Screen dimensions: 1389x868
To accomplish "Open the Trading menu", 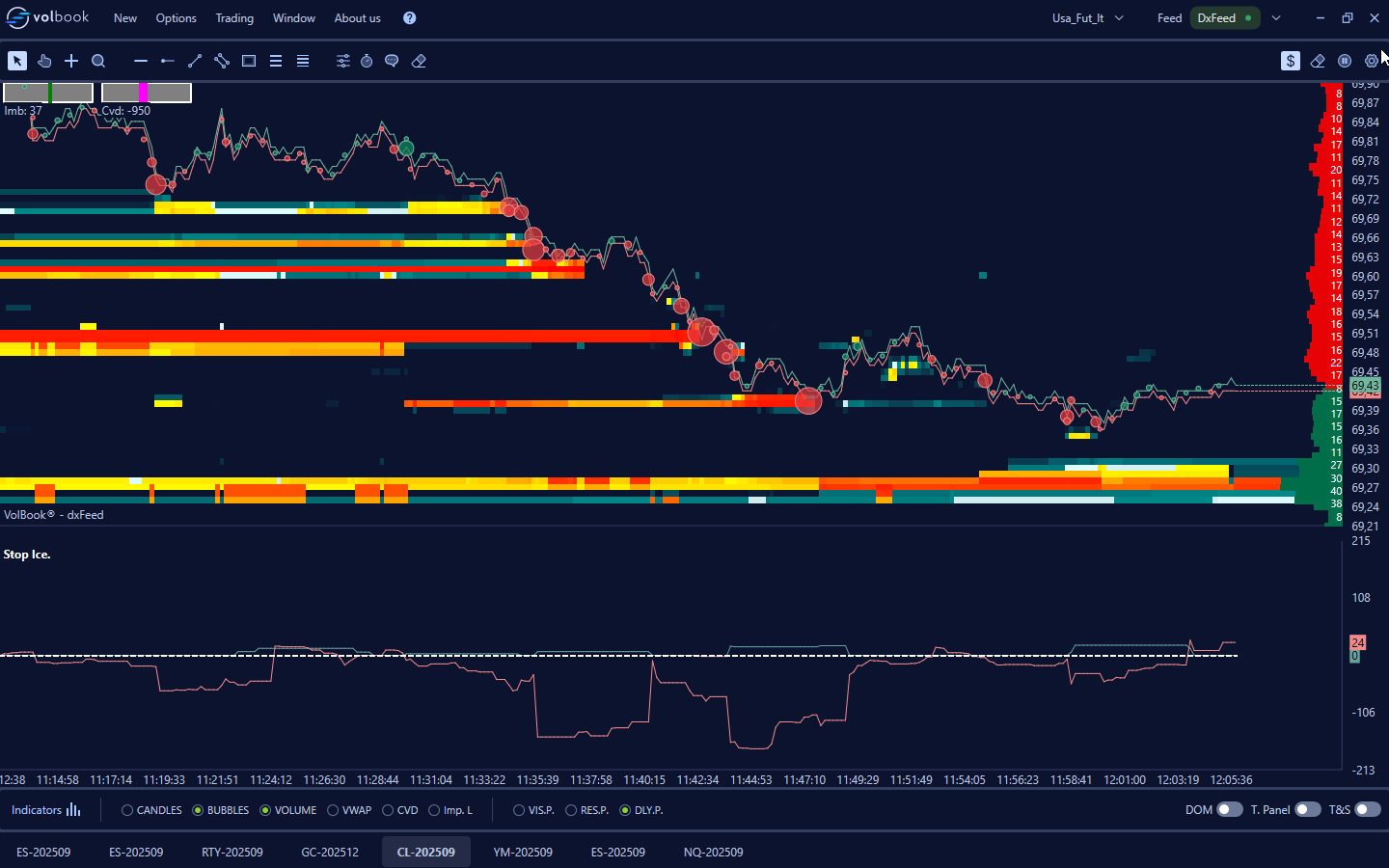I will 234,18.
